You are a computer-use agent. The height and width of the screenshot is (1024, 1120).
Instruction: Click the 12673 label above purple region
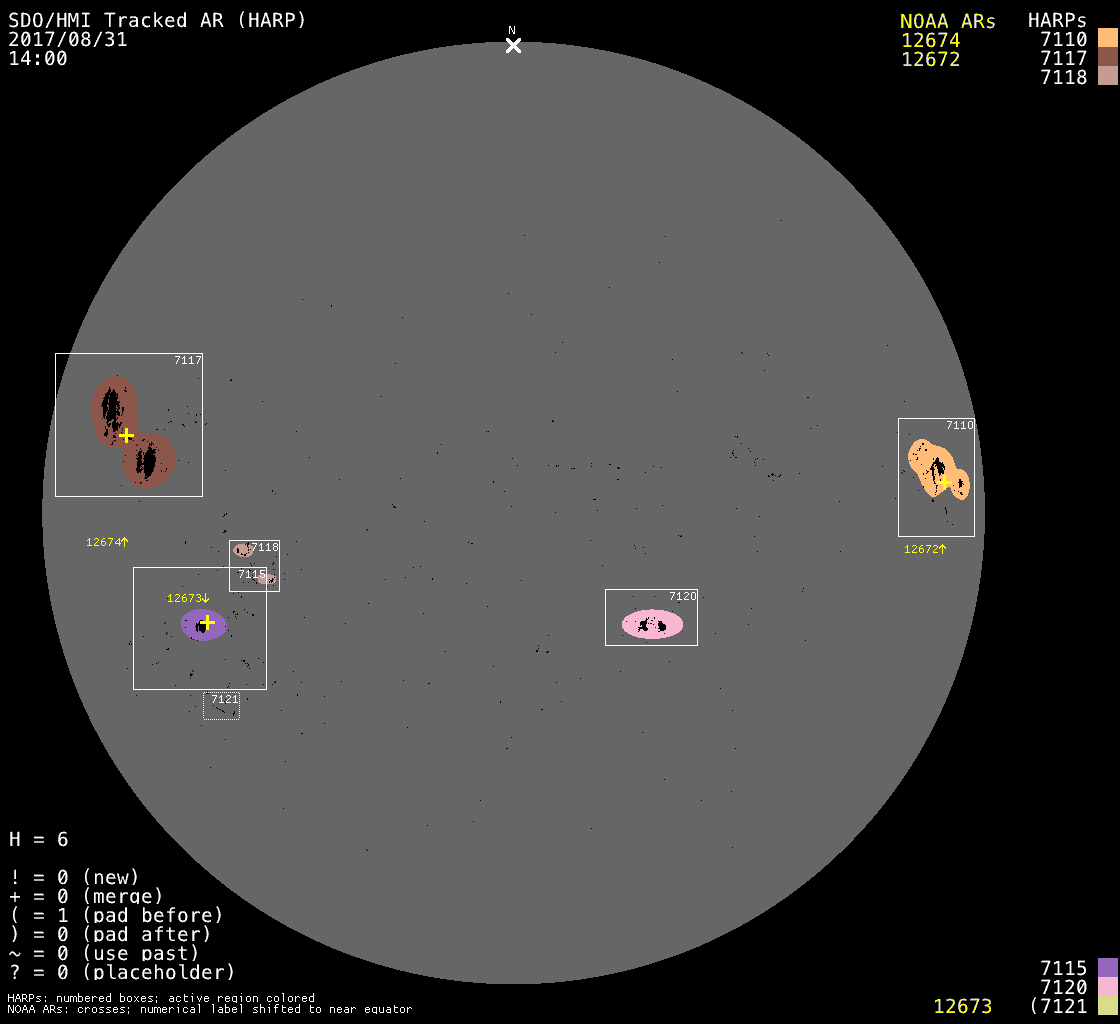187,598
